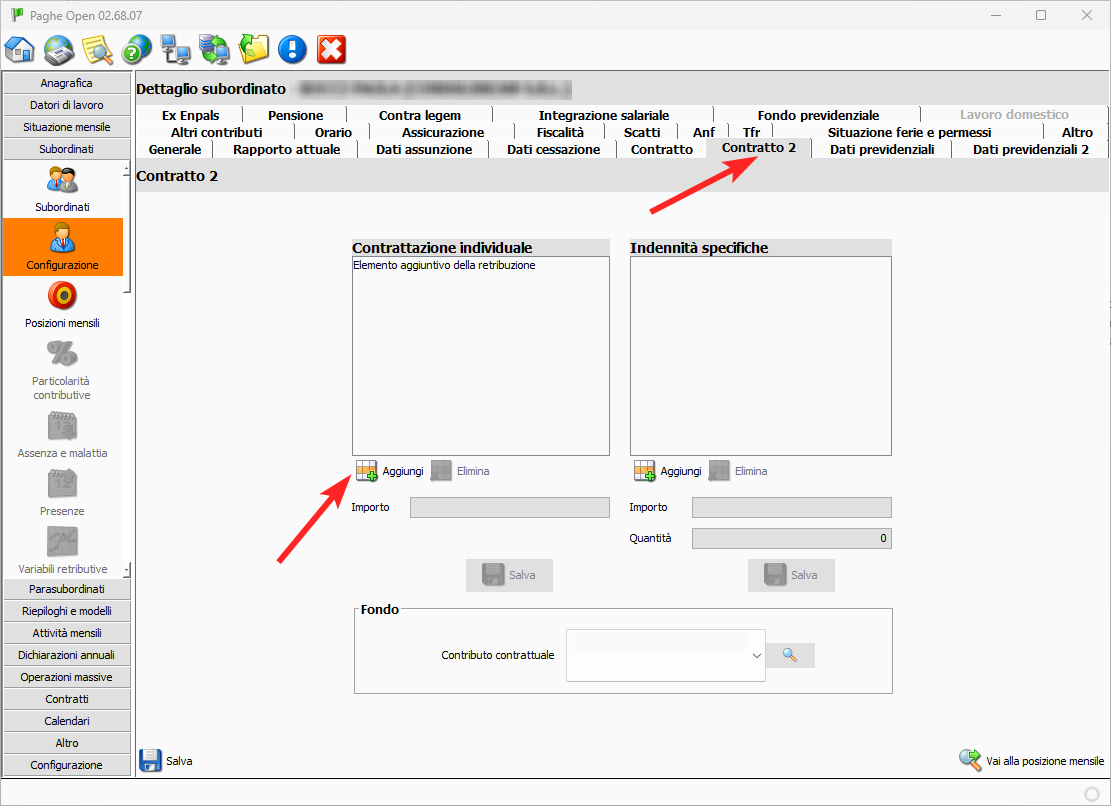Click the note with magnifier search icon
This screenshot has width=1111, height=806.
[97, 49]
